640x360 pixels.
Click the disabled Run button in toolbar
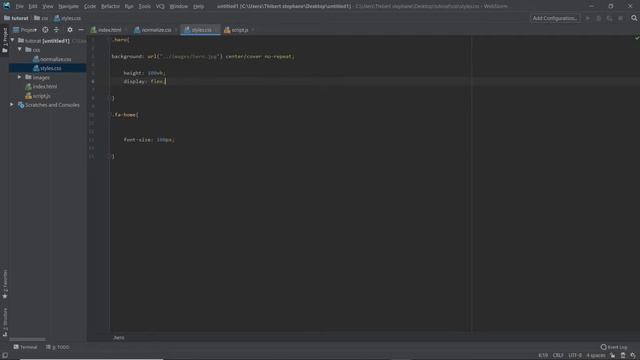[x=588, y=18]
